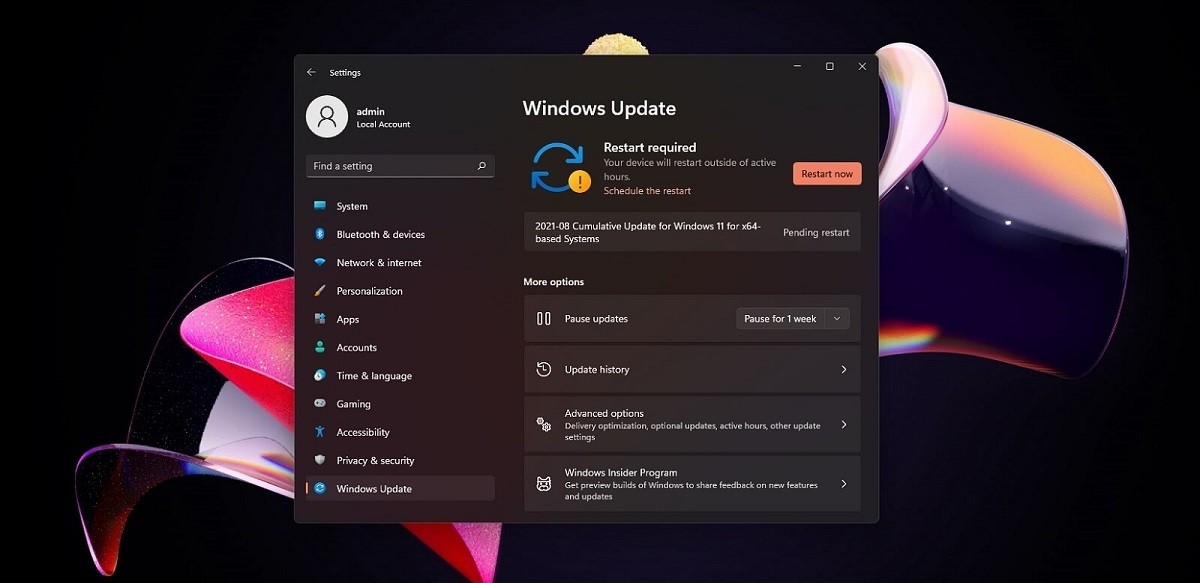Go to Time & language settings

tap(401, 375)
